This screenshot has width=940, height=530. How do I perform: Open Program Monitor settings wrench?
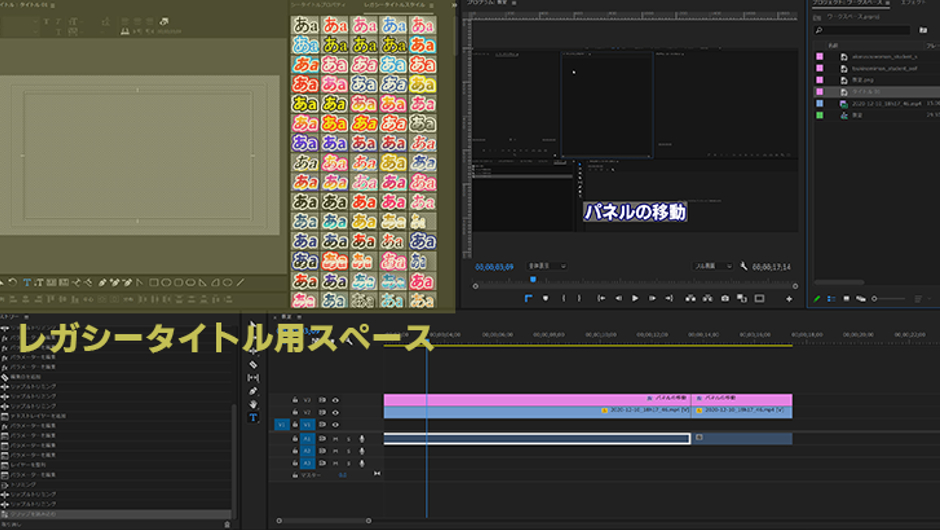point(743,266)
